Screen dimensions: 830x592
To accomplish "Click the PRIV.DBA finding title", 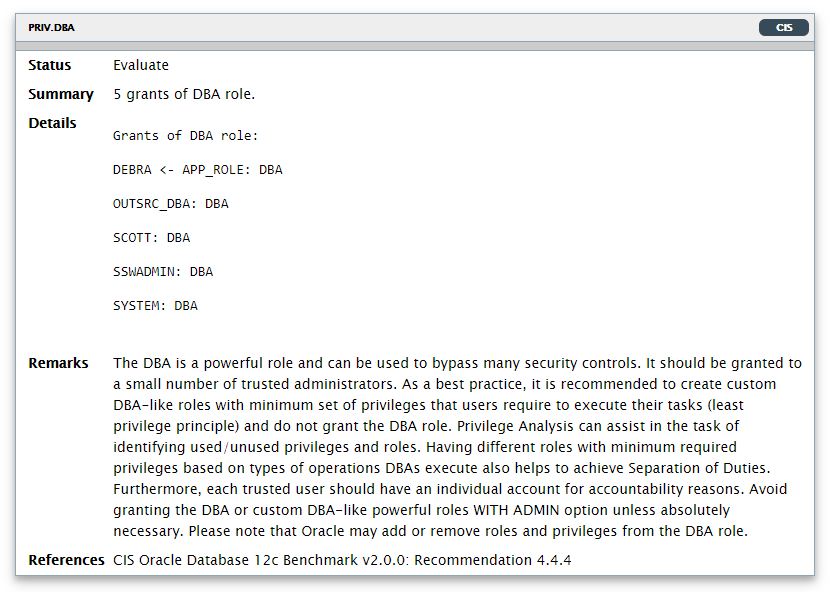I will (x=51, y=28).
